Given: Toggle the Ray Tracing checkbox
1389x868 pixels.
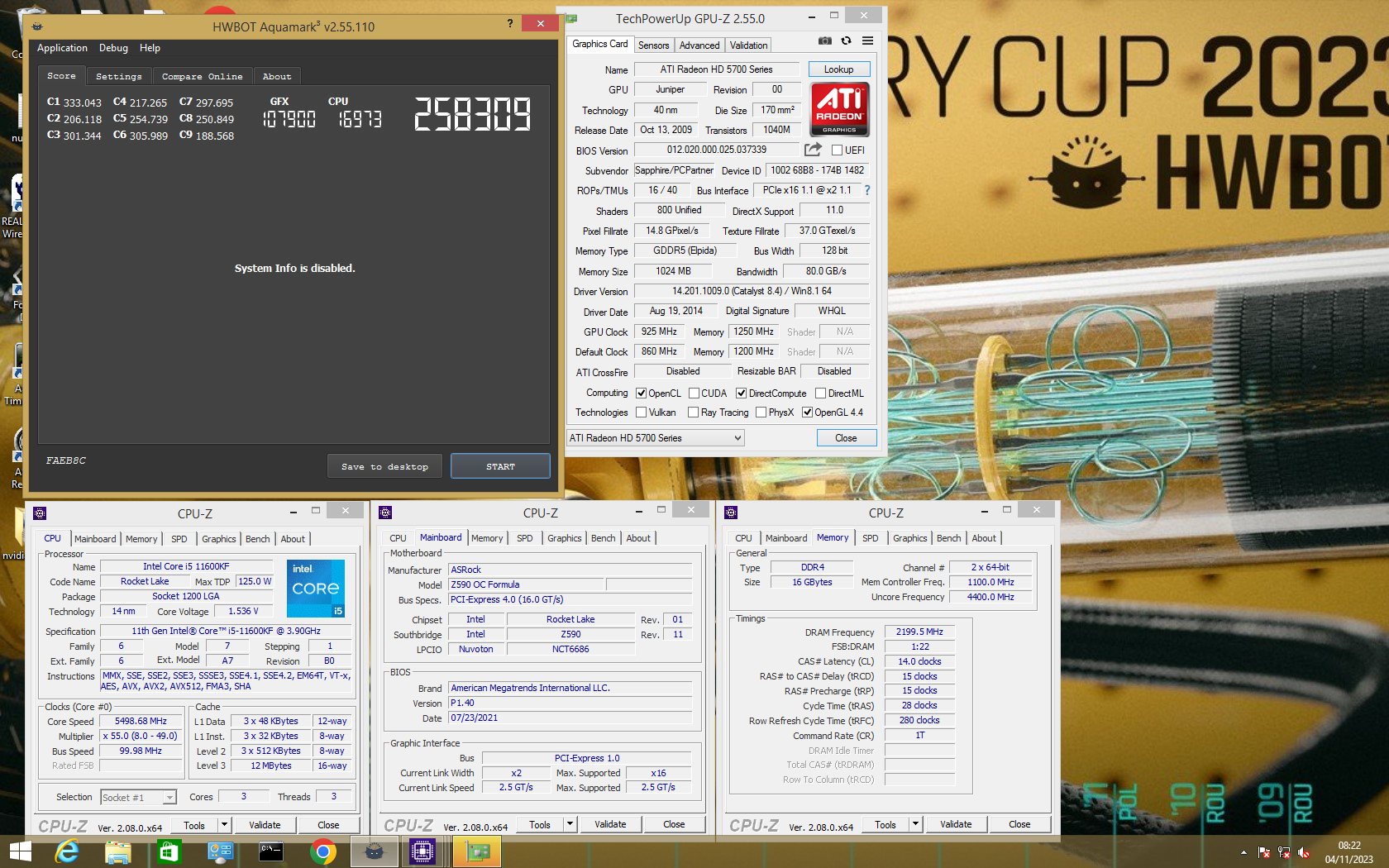Looking at the screenshot, I should [x=693, y=413].
